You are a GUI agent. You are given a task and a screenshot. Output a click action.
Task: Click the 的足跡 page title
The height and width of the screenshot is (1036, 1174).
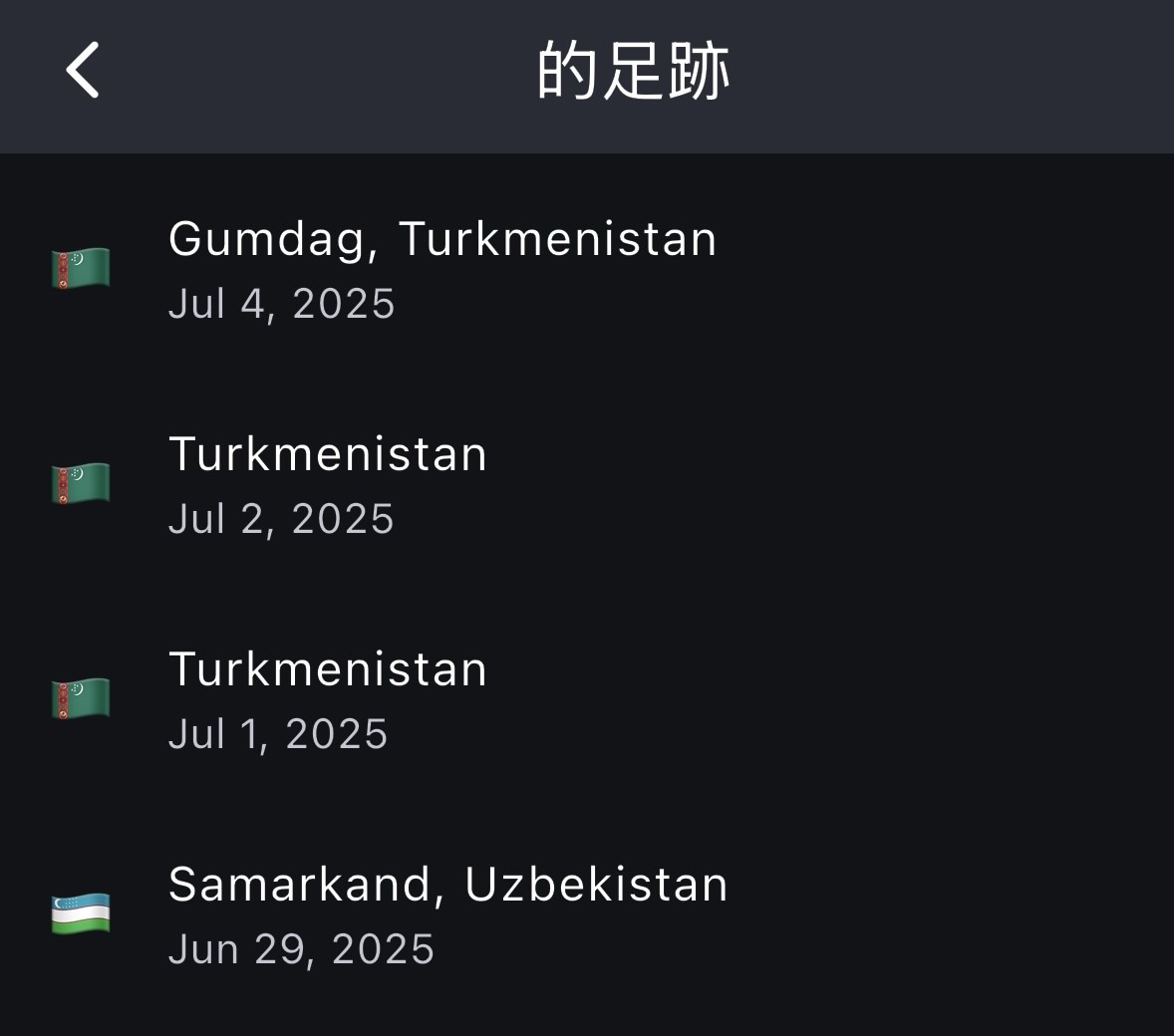634,72
